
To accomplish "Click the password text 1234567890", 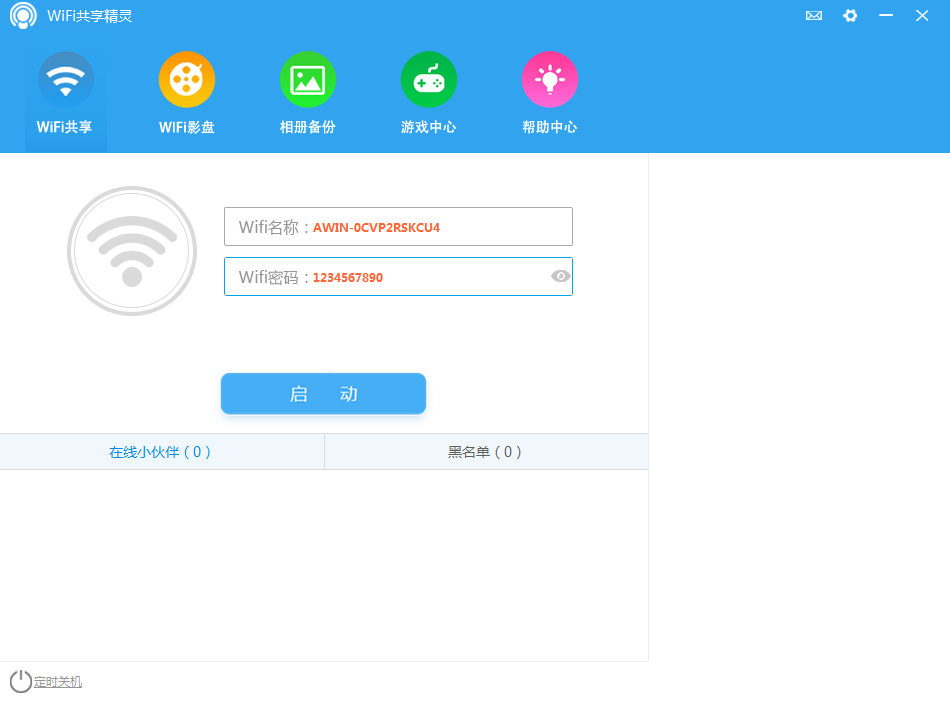I will click(x=347, y=278).
